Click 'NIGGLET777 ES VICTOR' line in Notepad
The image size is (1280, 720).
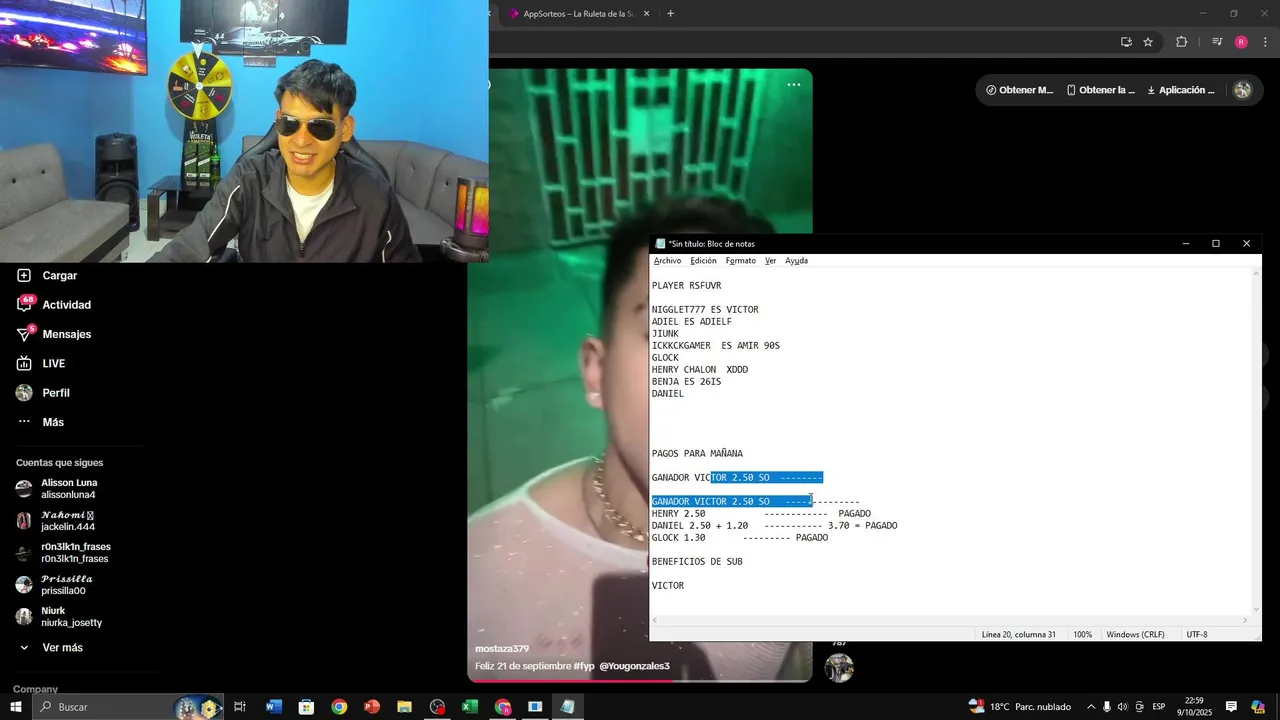pos(705,310)
